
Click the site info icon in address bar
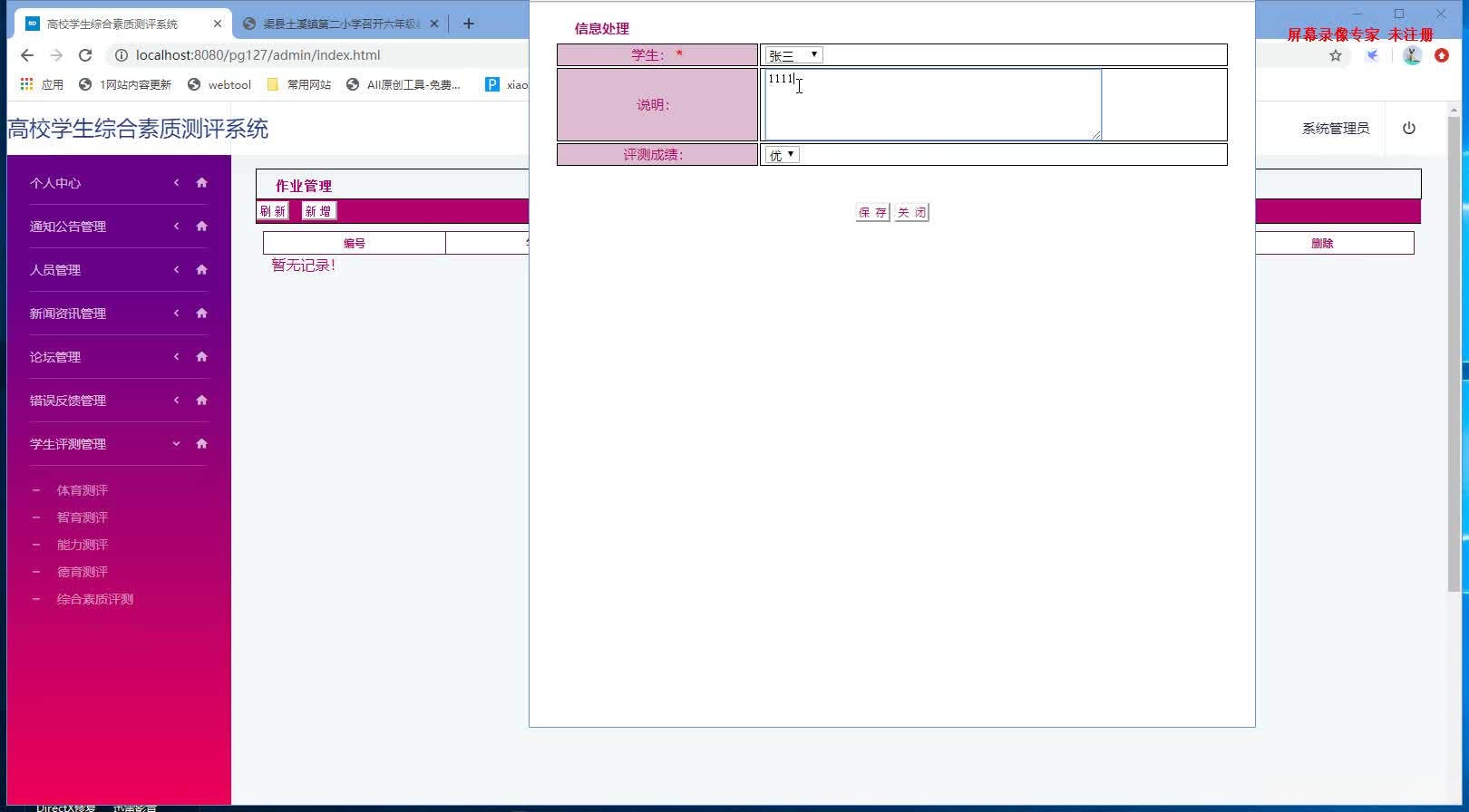[121, 55]
